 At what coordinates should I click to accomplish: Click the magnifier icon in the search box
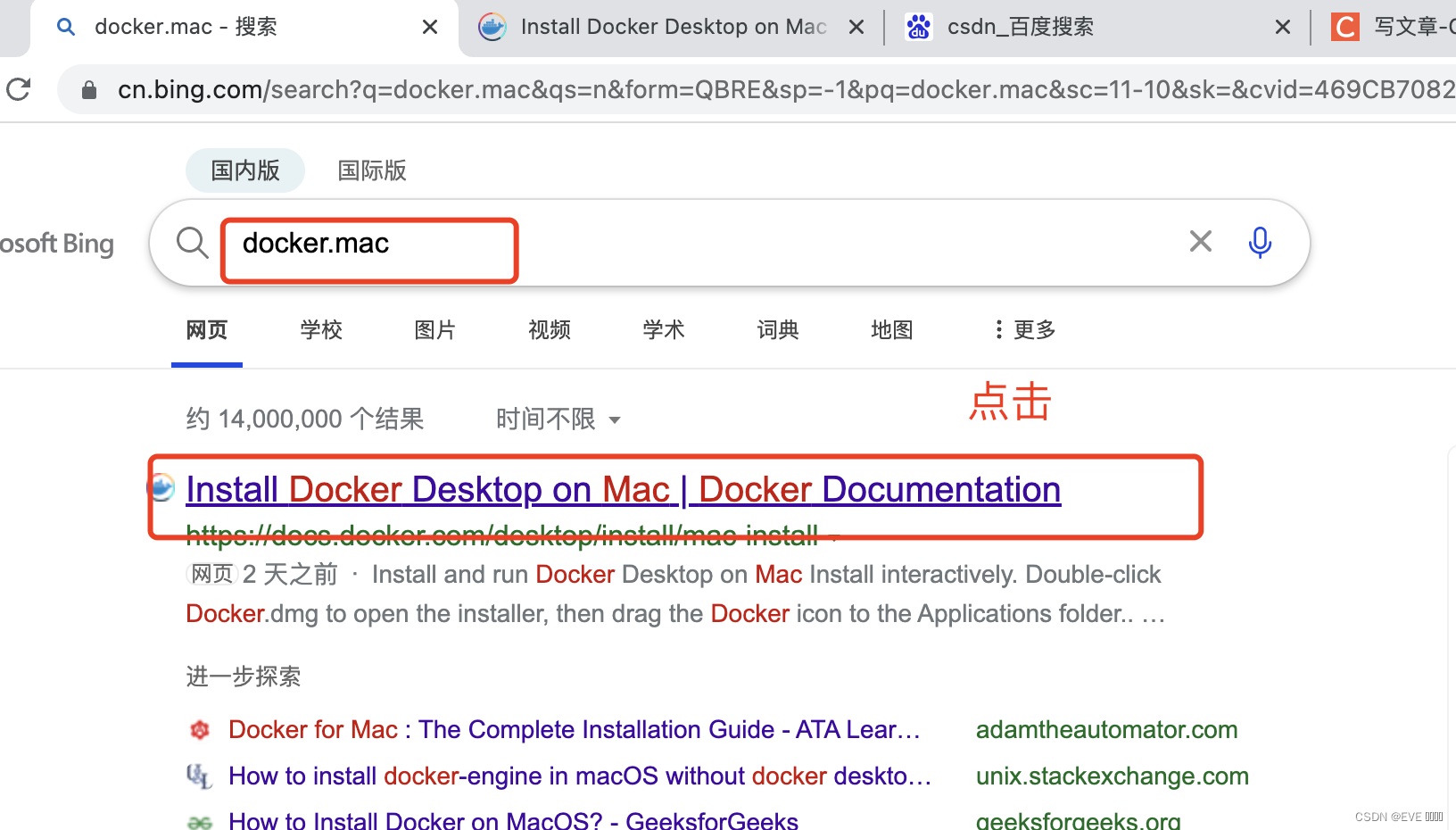point(192,242)
